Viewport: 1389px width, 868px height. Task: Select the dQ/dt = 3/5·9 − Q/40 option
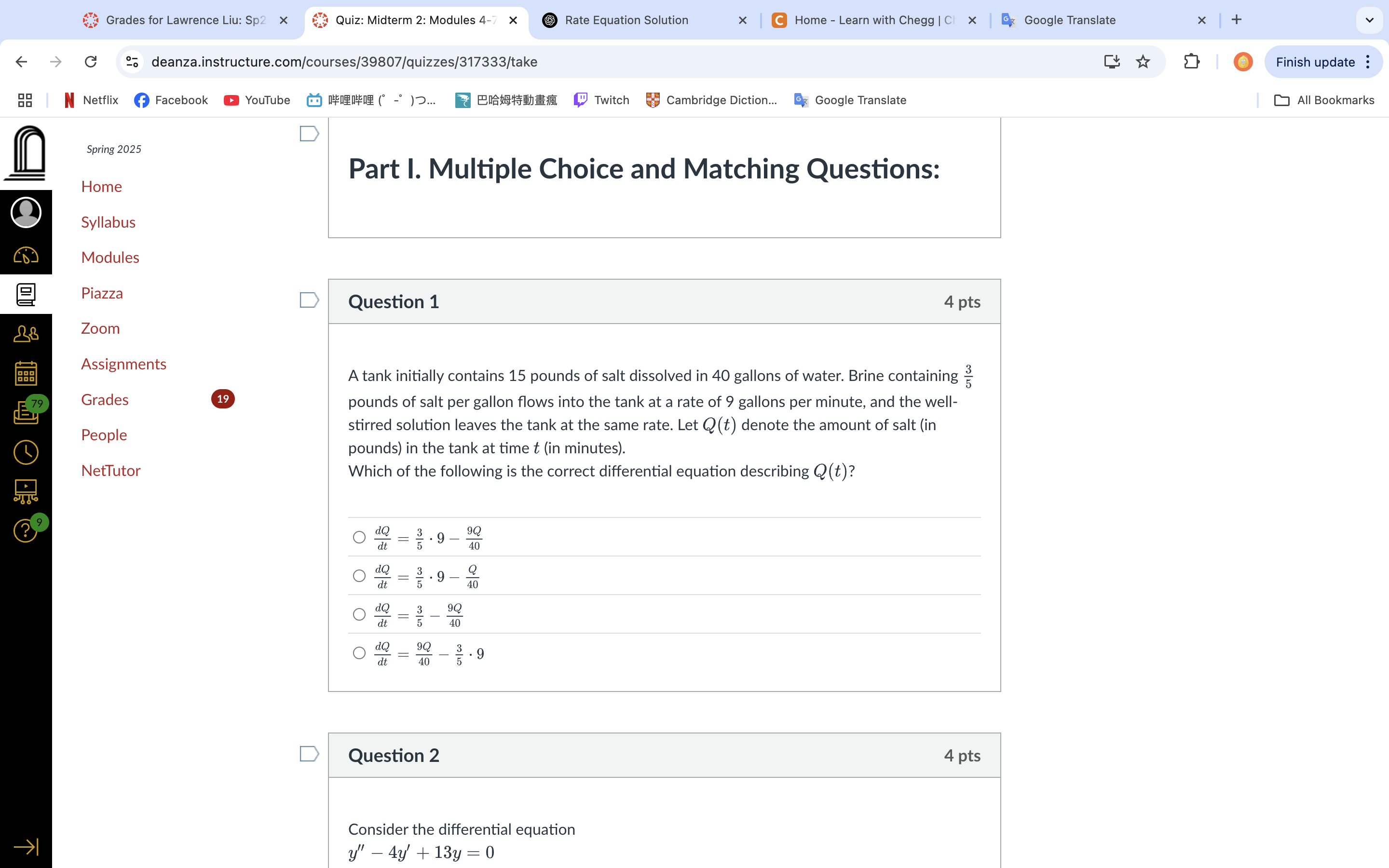tap(359, 575)
